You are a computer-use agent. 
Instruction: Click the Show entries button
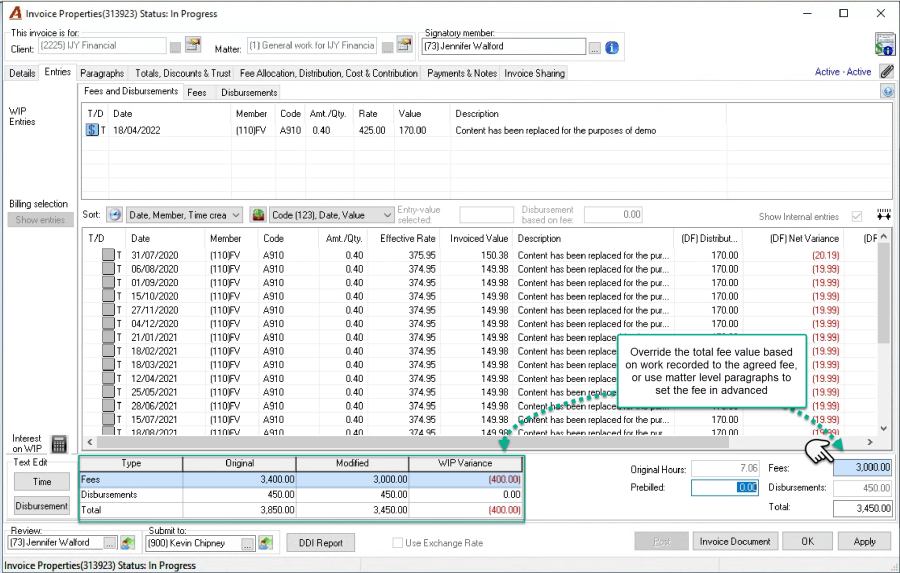(40, 220)
